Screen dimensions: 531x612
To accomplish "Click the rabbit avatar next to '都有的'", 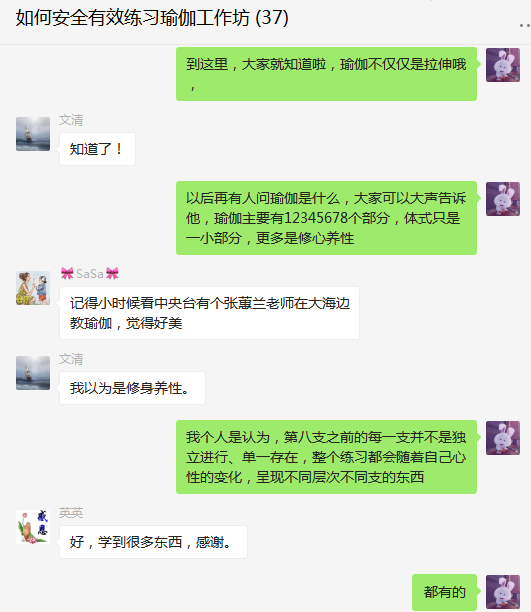I will click(x=503, y=592).
